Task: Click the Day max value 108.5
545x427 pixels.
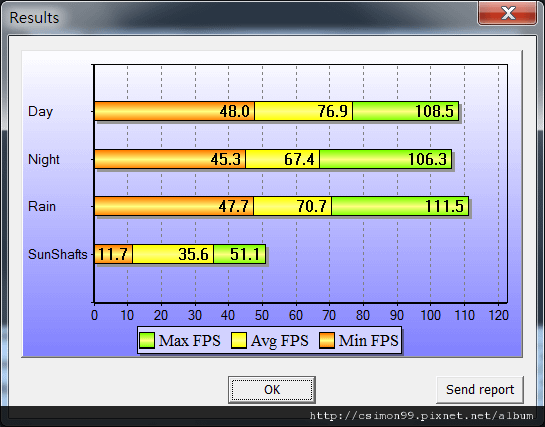Action: [x=434, y=112]
